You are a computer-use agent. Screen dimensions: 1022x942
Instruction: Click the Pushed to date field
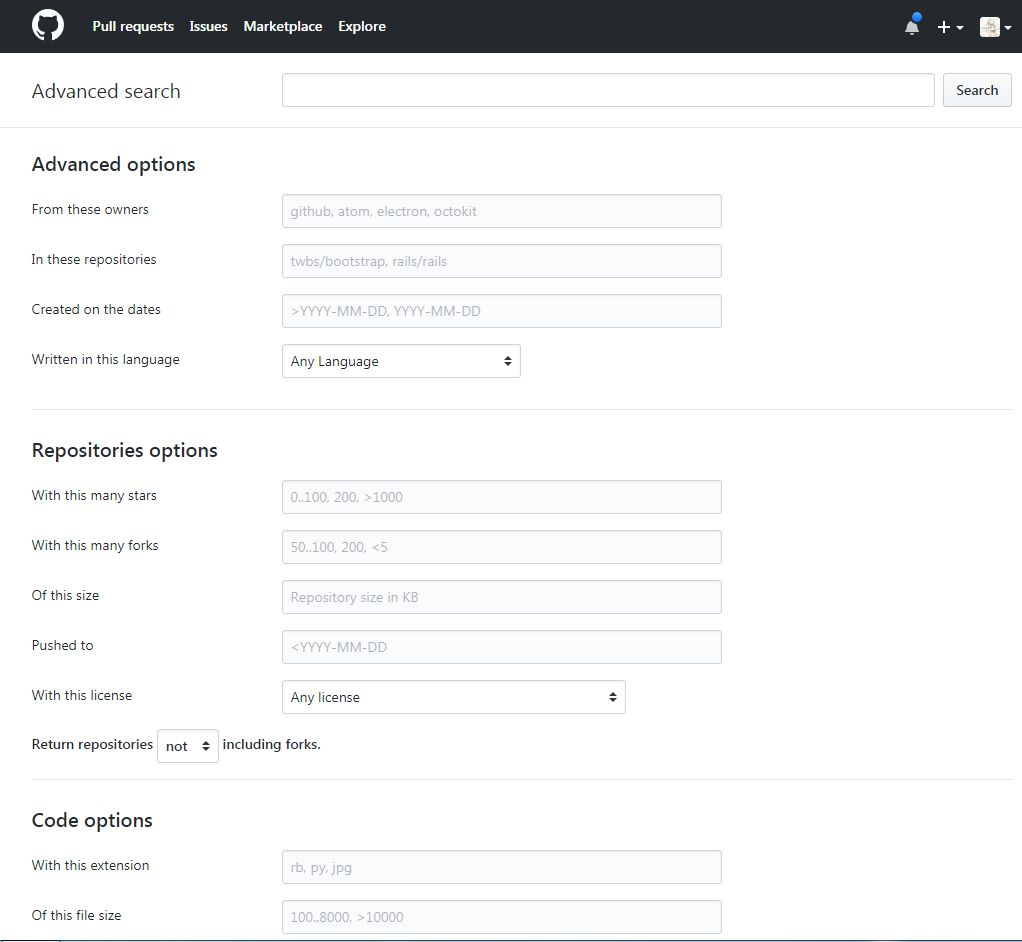tap(502, 647)
